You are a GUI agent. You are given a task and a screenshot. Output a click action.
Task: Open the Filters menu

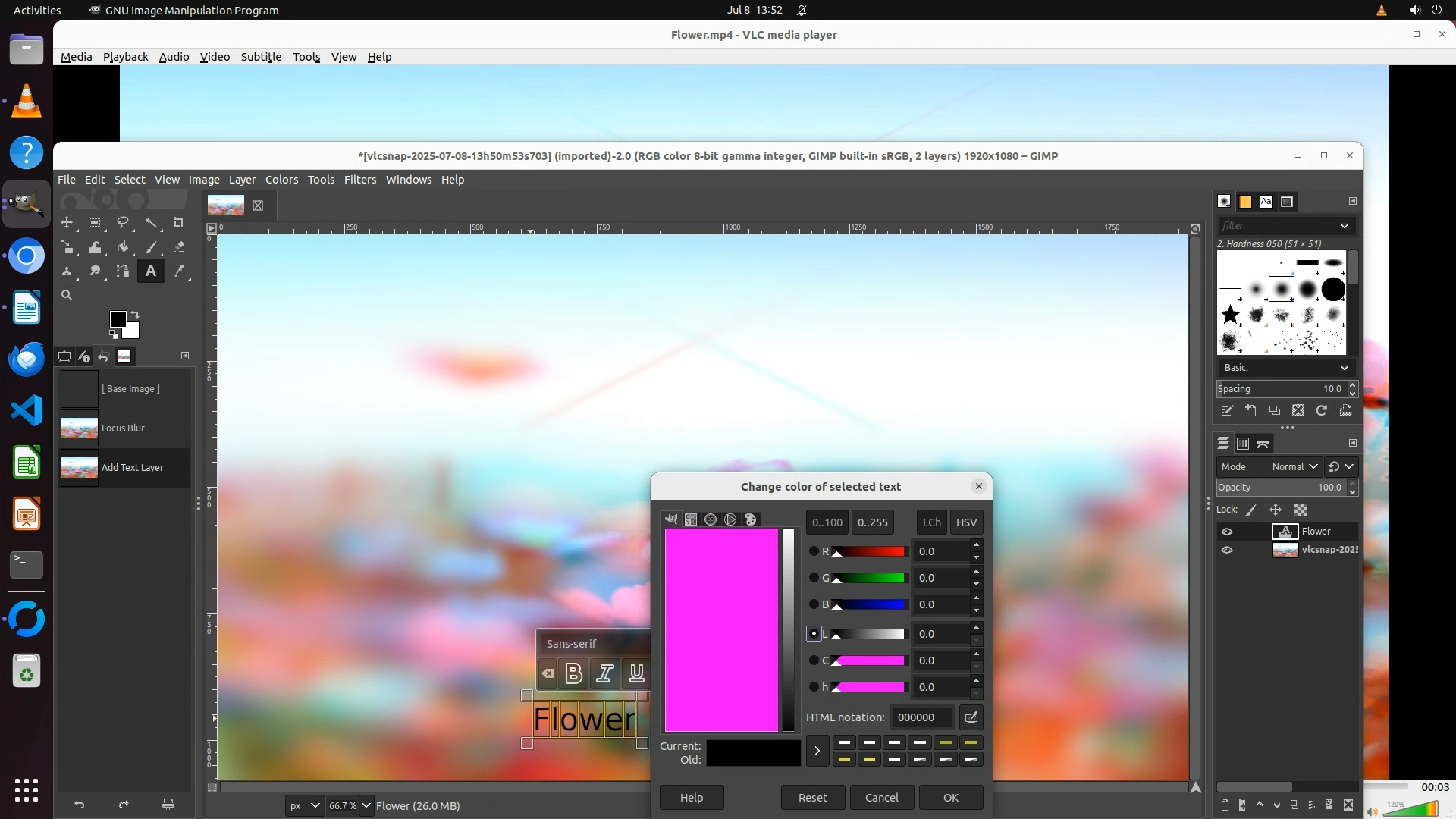point(359,180)
